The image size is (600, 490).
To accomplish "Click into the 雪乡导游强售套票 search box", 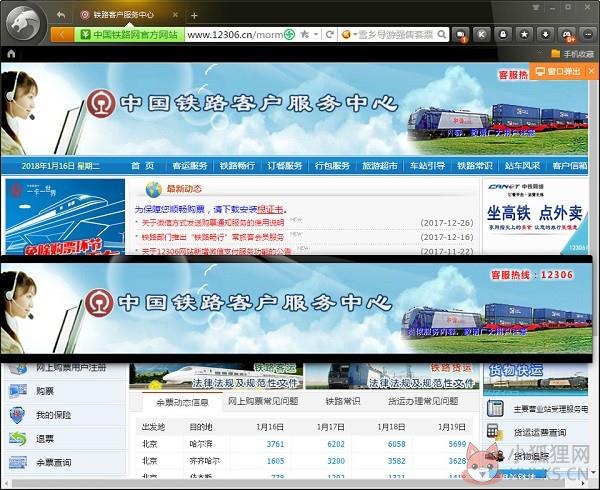I will 396,35.
